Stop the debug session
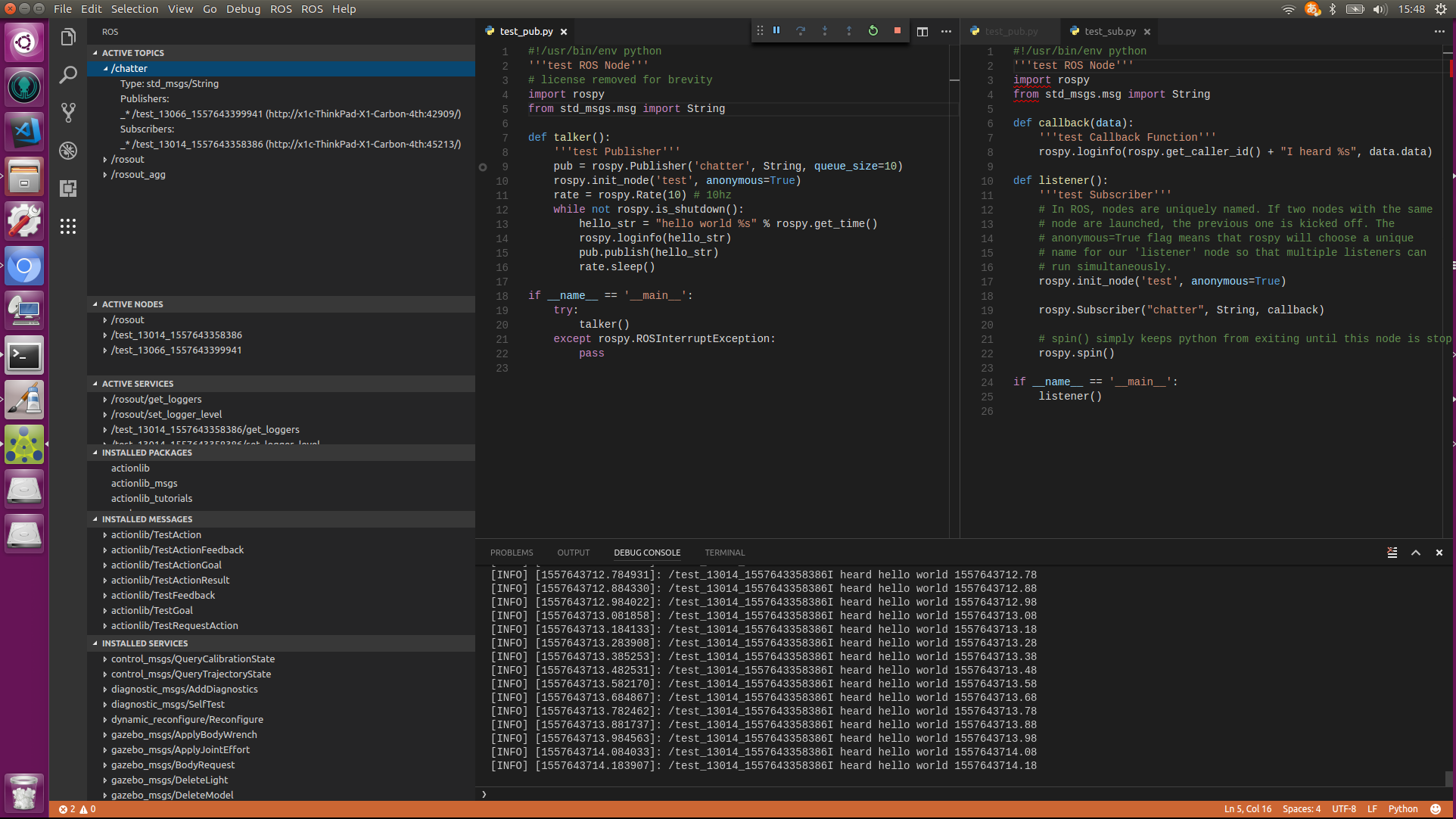Screen dimensions: 1456x819 coord(898,31)
